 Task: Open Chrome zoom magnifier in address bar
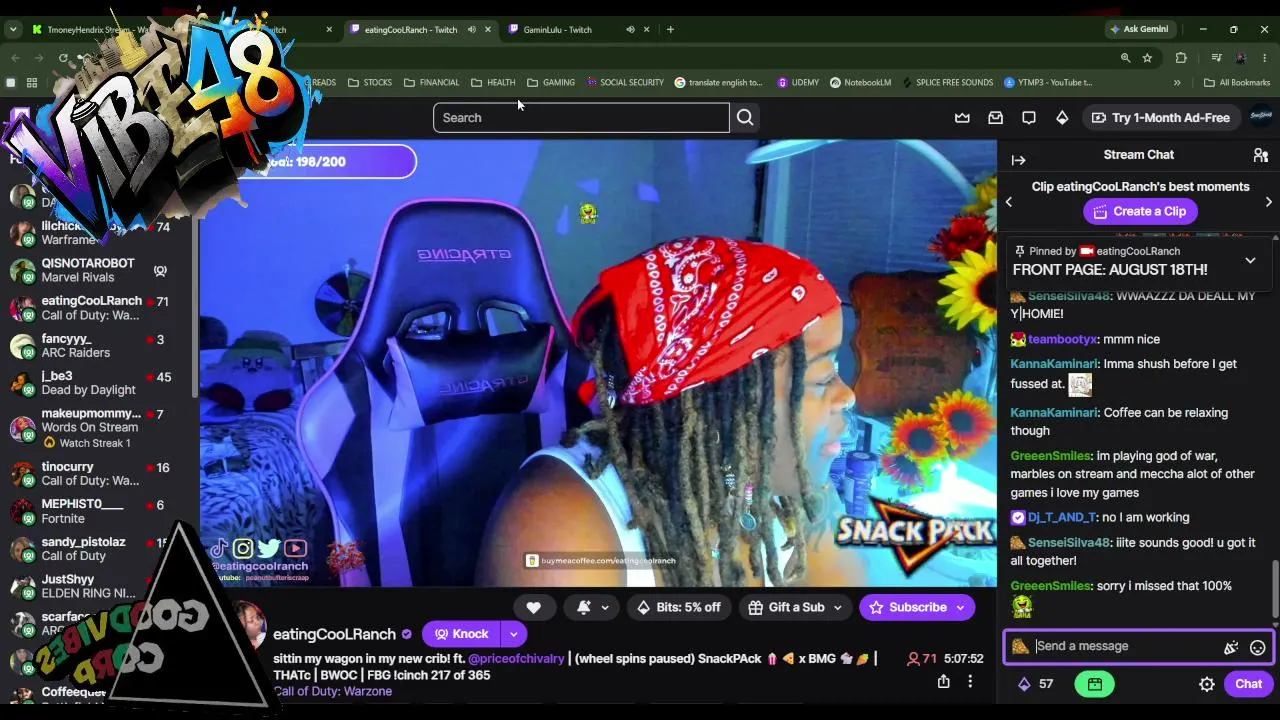tap(1125, 58)
